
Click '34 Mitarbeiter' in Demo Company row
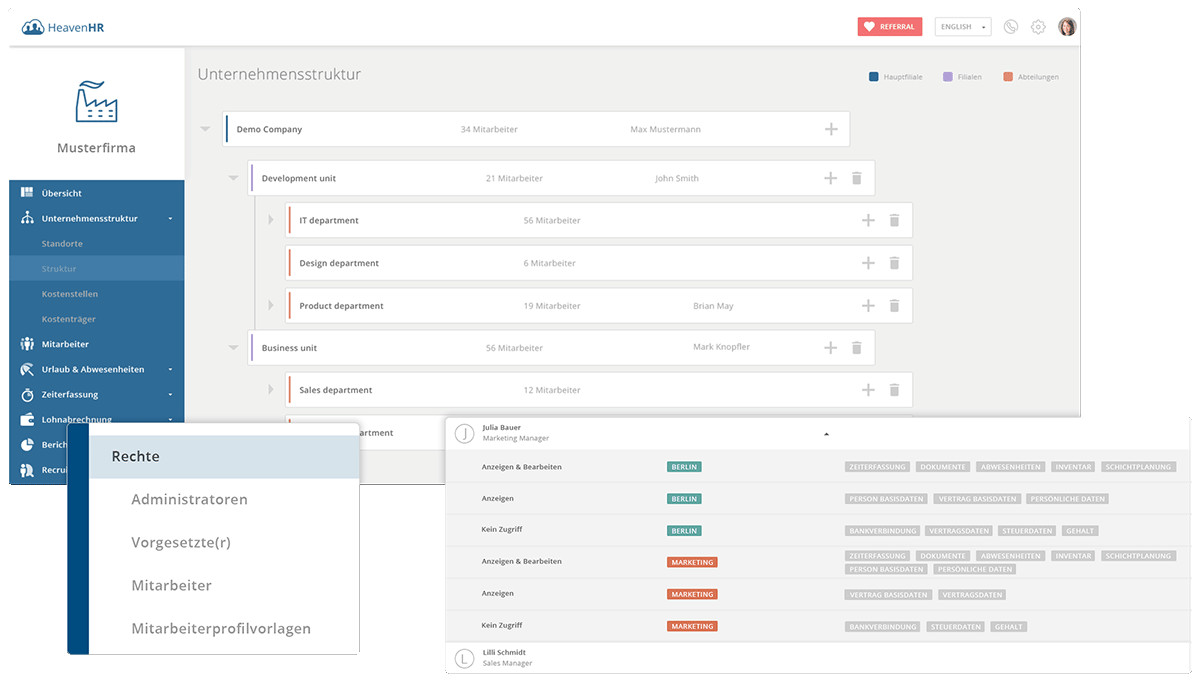(489, 129)
